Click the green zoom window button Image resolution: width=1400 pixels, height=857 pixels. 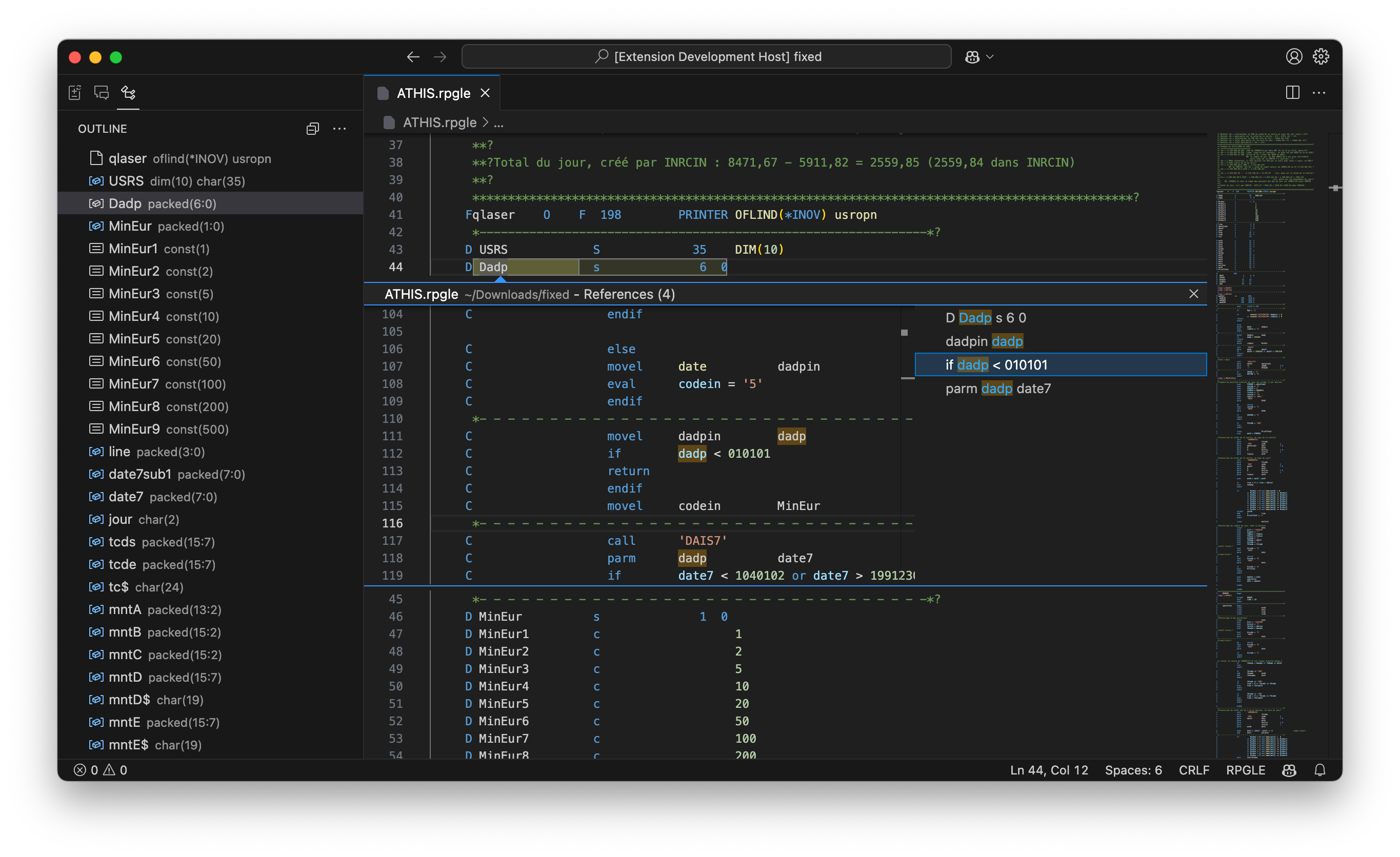[116, 57]
